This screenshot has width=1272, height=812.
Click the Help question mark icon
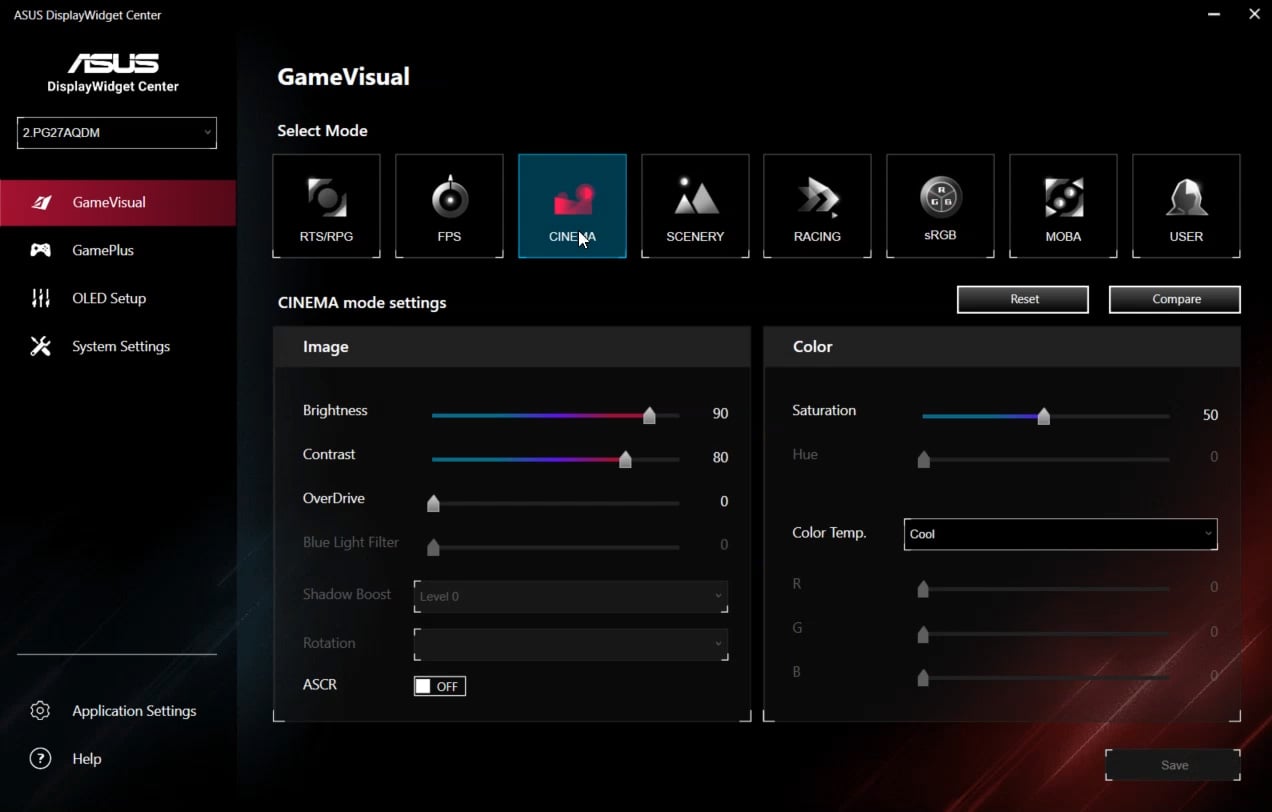(40, 759)
